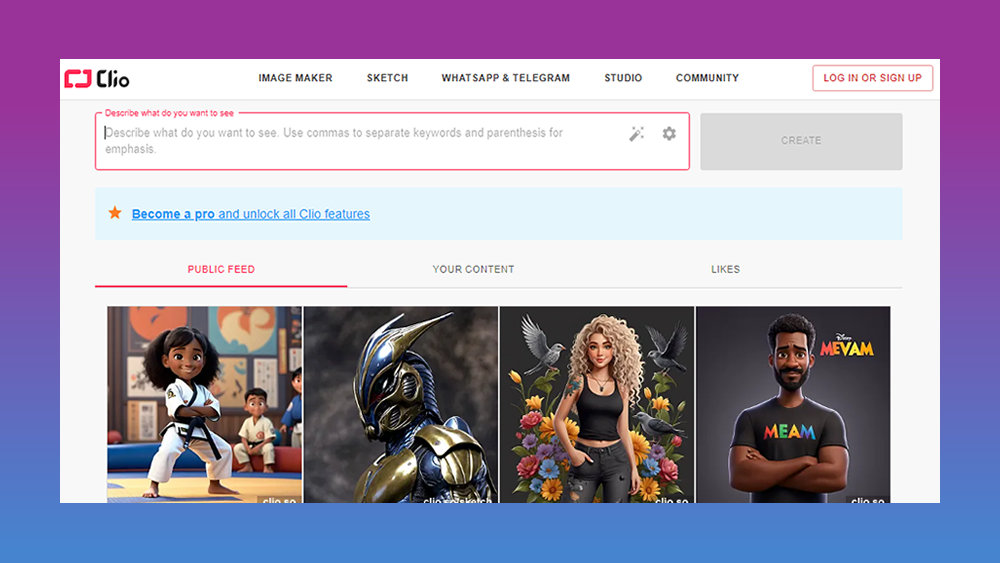Image resolution: width=1000 pixels, height=563 pixels.
Task: Click the magic wand prompt enhancer icon
Action: tap(636, 134)
